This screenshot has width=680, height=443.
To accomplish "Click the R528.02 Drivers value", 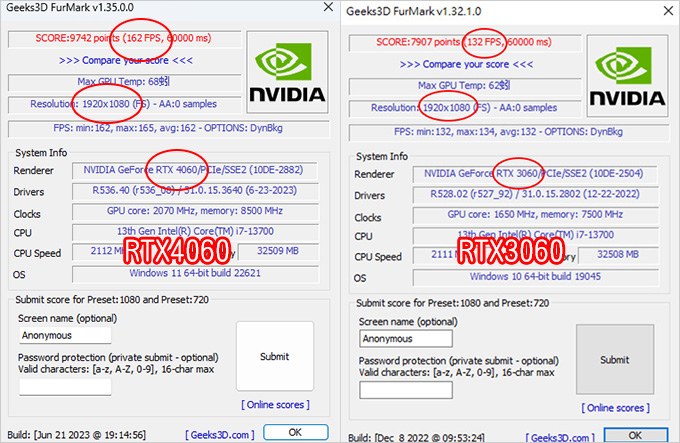I will (x=535, y=194).
